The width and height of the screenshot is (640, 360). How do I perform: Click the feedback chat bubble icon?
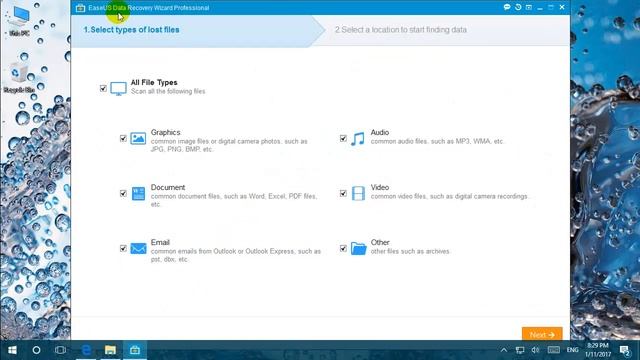pyautogui.click(x=507, y=7)
